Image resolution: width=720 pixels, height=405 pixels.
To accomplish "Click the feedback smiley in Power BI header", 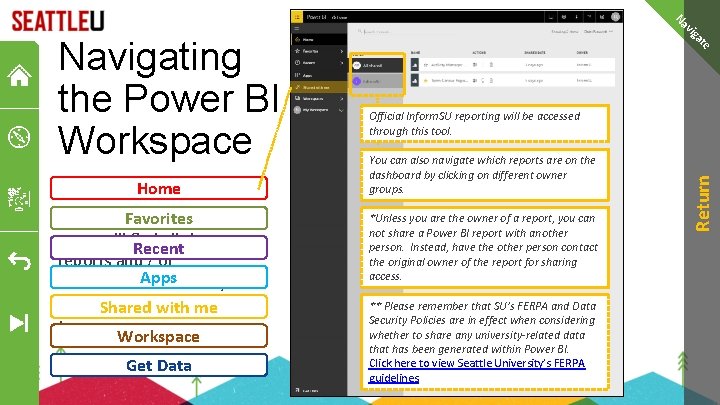I will (x=602, y=17).
